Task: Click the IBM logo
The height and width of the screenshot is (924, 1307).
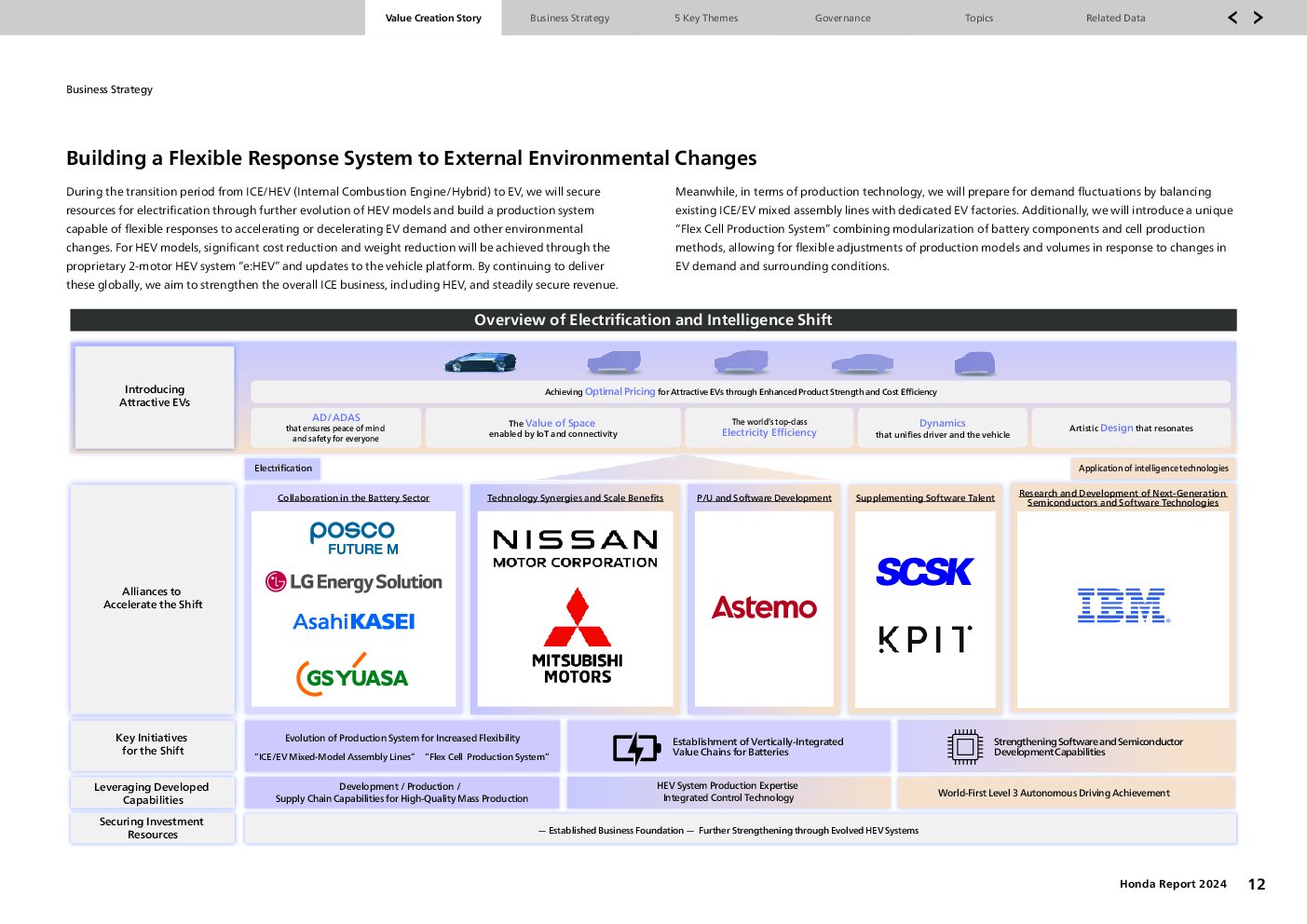Action: tap(1123, 605)
